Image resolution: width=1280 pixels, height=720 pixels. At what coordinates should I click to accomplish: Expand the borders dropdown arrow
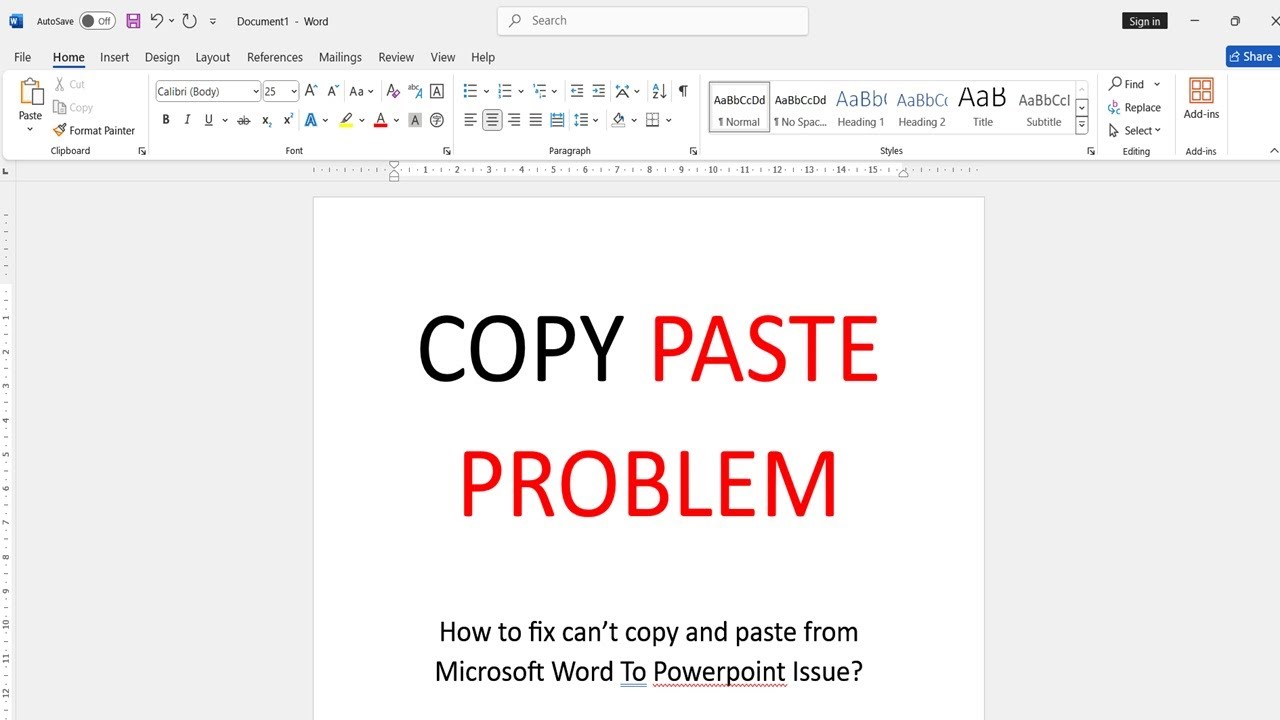pos(669,120)
